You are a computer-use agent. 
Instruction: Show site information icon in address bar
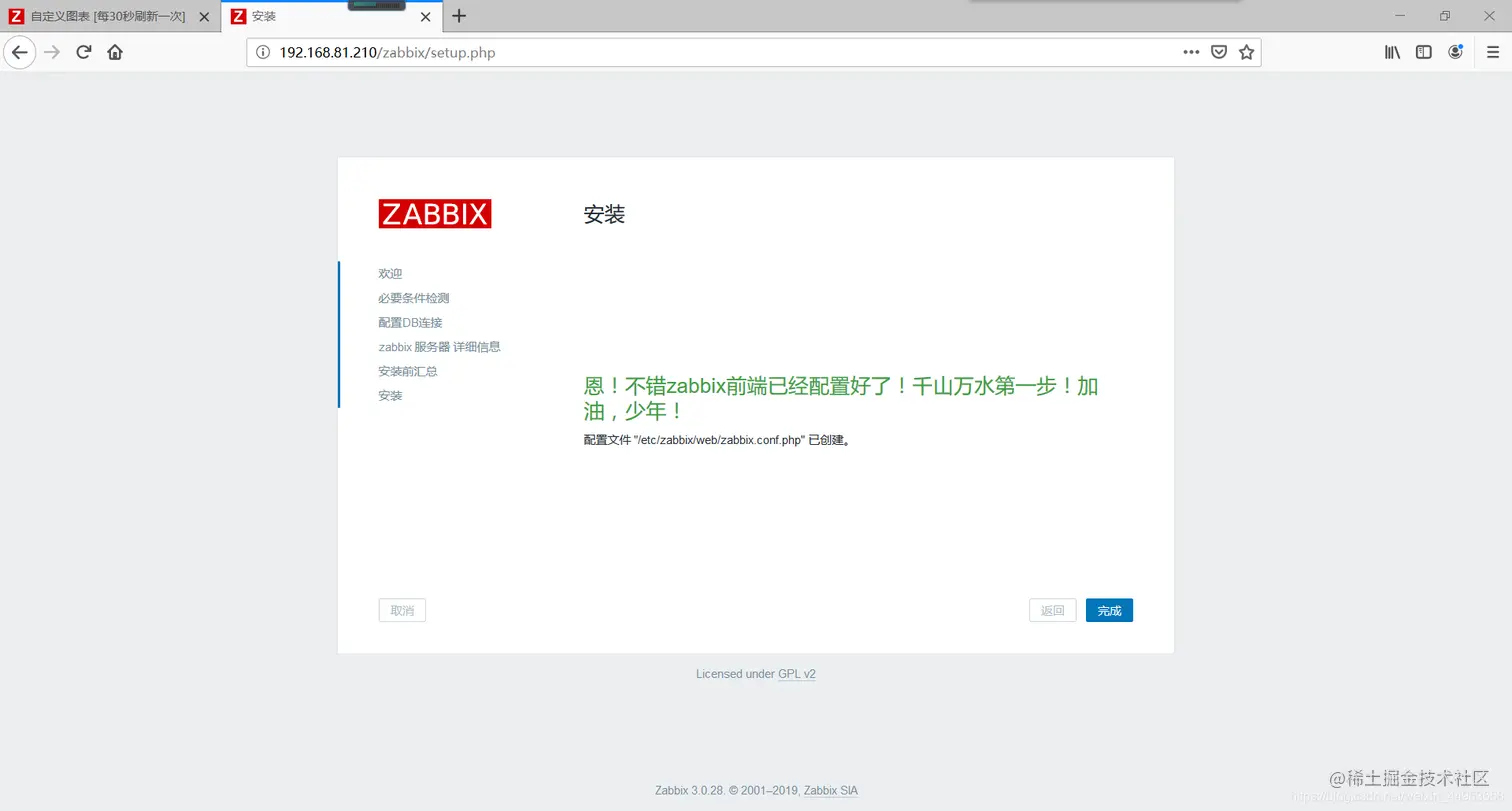263,52
